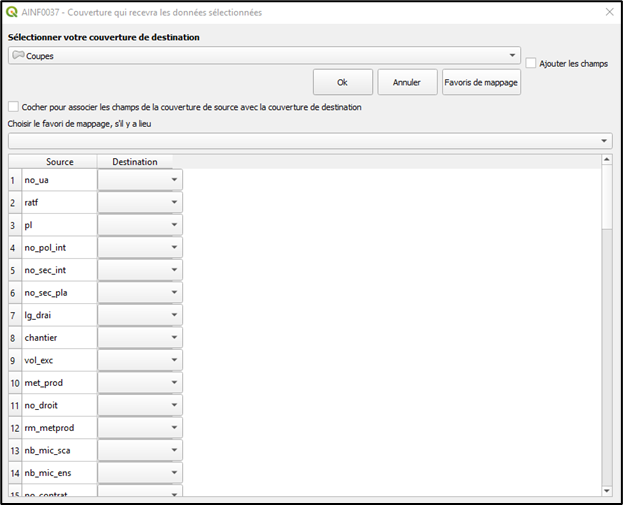
Task: Open Destination dropdown for no_ua row
Action: click(x=174, y=180)
